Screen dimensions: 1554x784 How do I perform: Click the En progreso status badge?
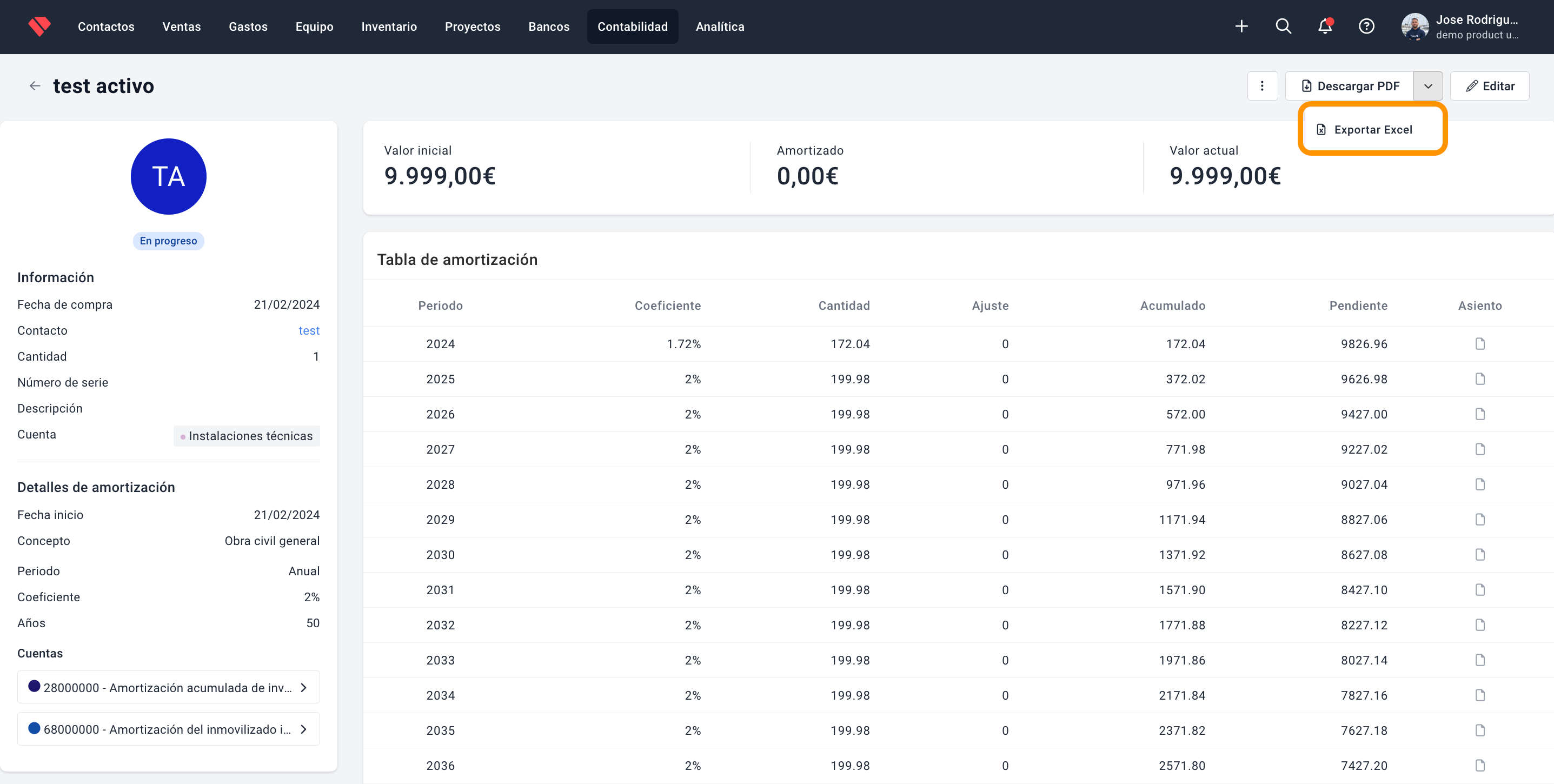[168, 241]
